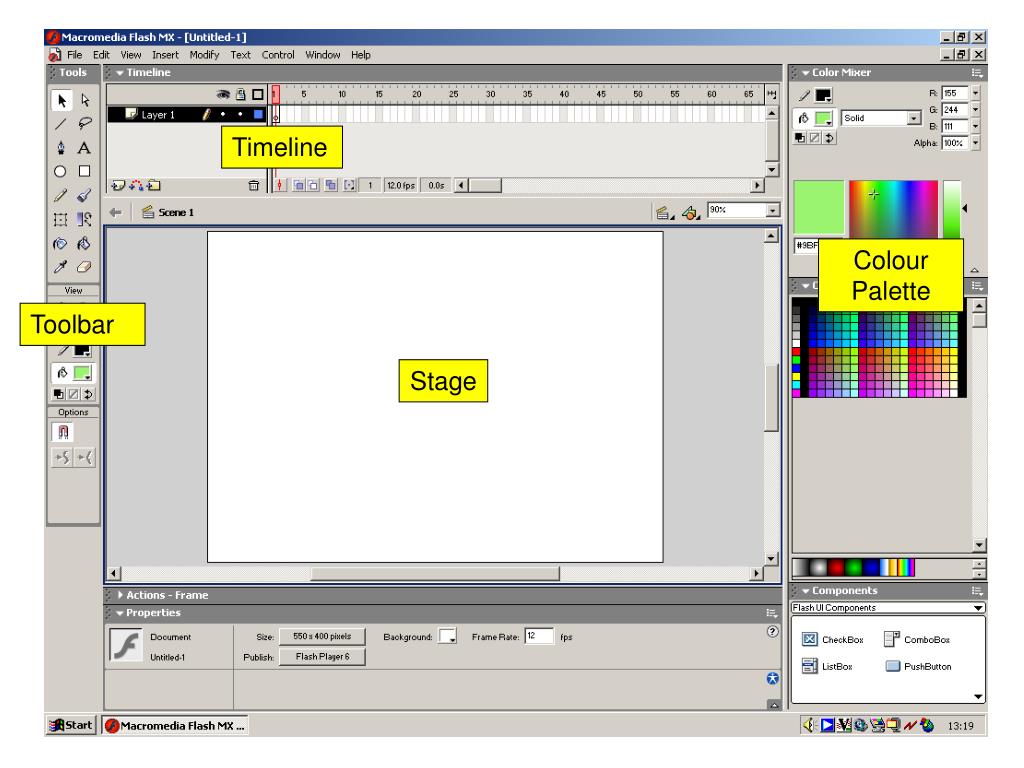Click the Insert Layer Folder icon
The height and width of the screenshot is (768, 1024).
pos(153,185)
